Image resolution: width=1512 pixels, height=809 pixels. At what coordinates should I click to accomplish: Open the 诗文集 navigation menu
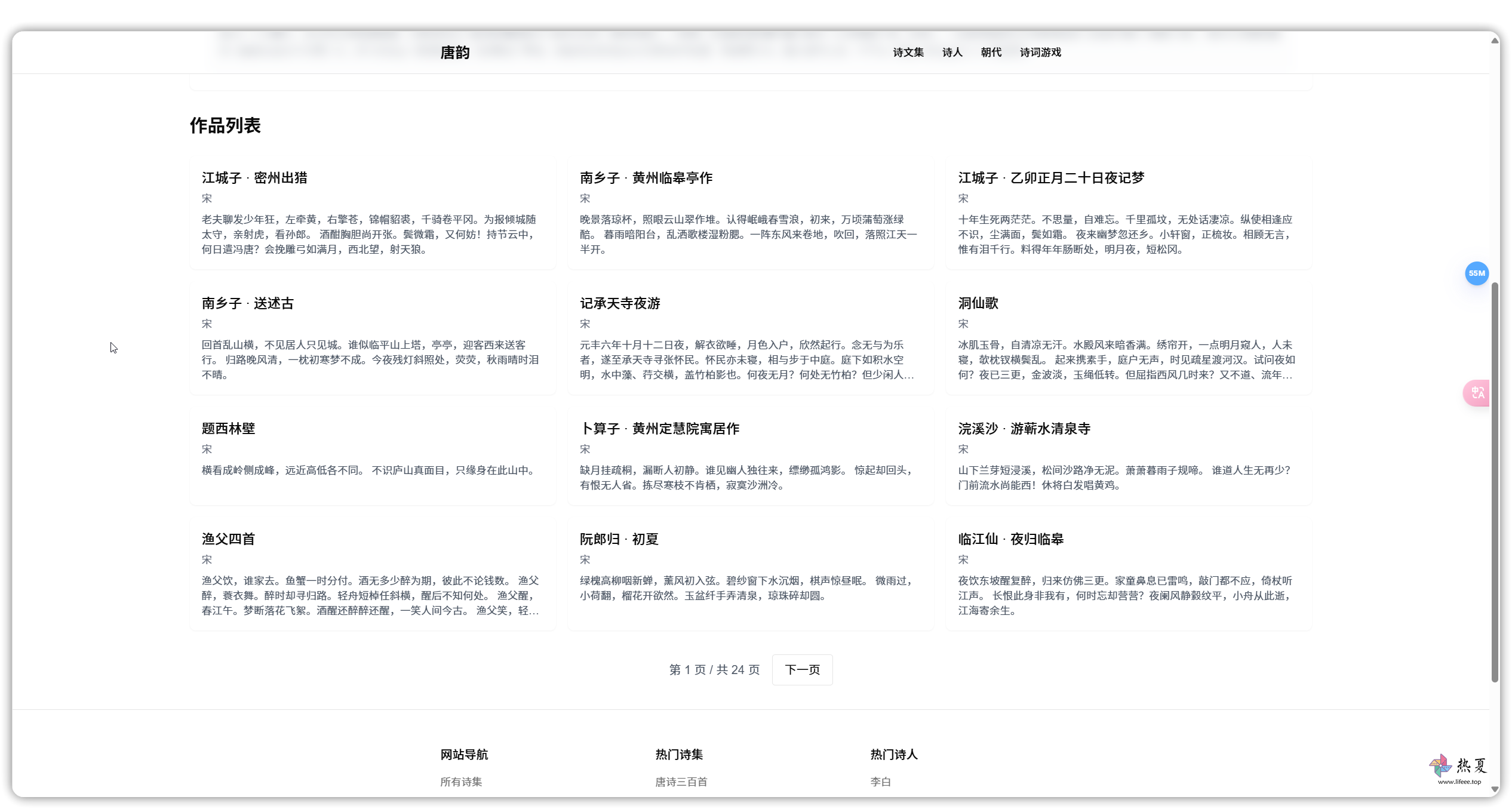pyautogui.click(x=908, y=53)
